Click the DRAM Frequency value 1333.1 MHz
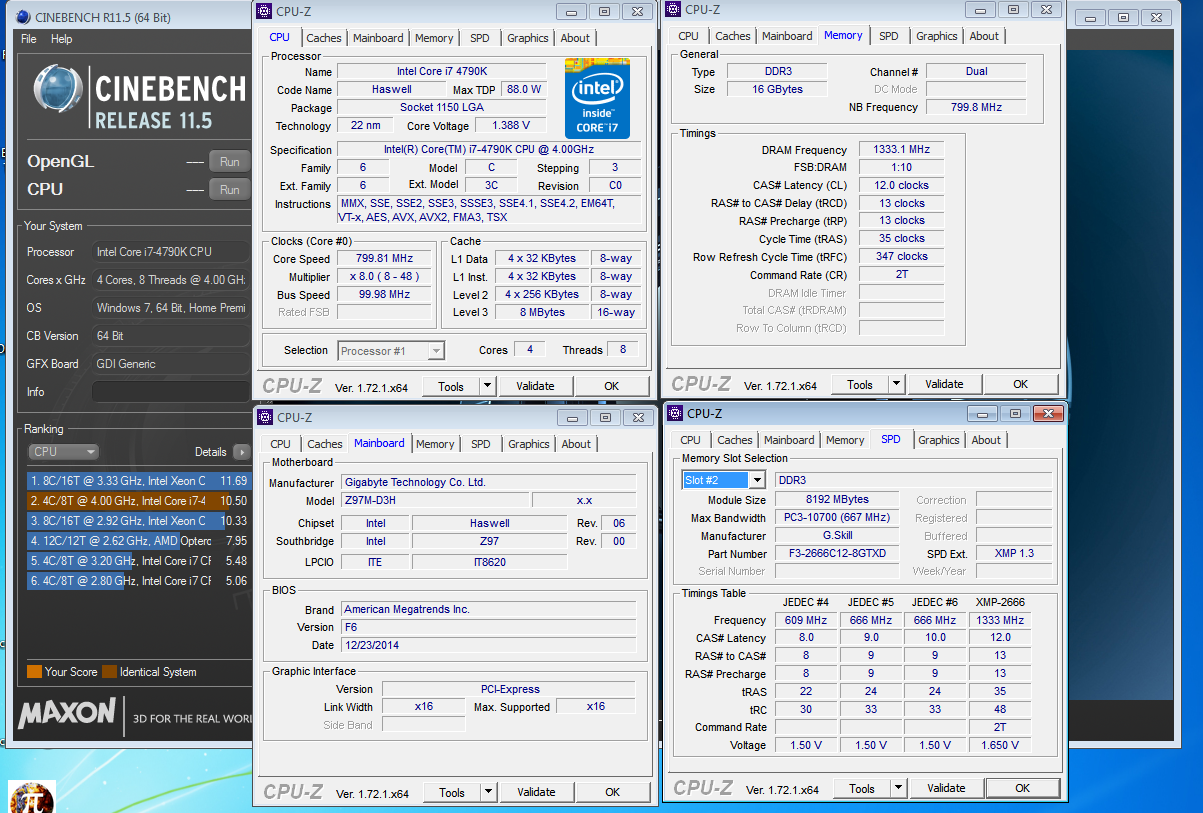The height and width of the screenshot is (813, 1203). [x=901, y=150]
